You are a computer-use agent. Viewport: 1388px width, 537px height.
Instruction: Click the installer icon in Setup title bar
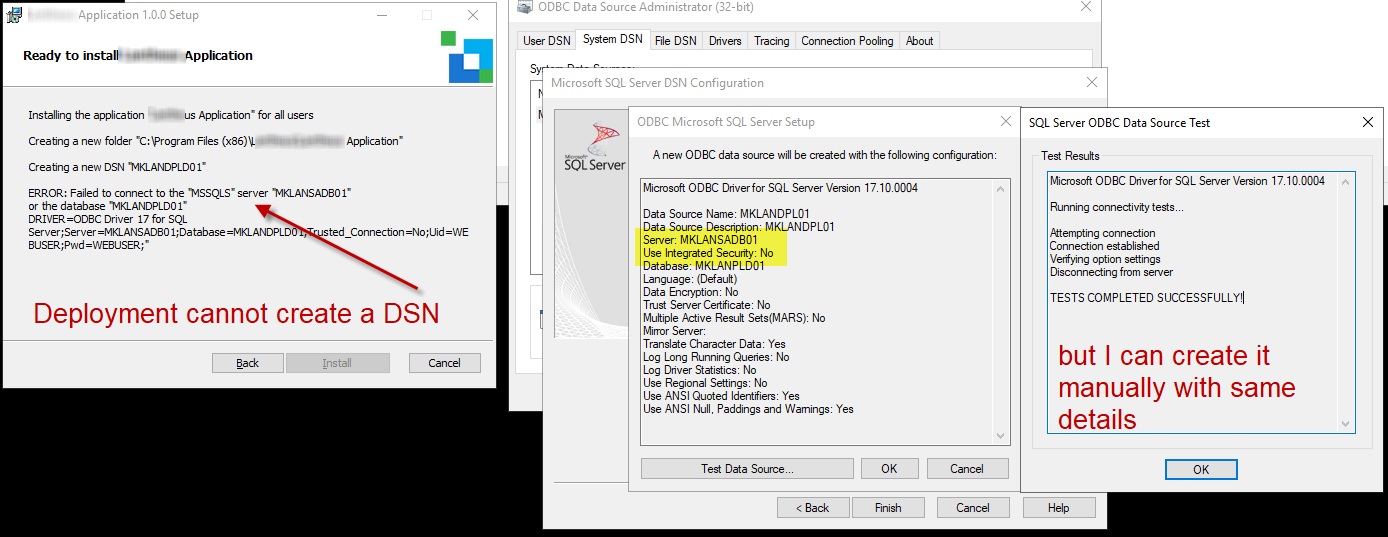point(15,15)
